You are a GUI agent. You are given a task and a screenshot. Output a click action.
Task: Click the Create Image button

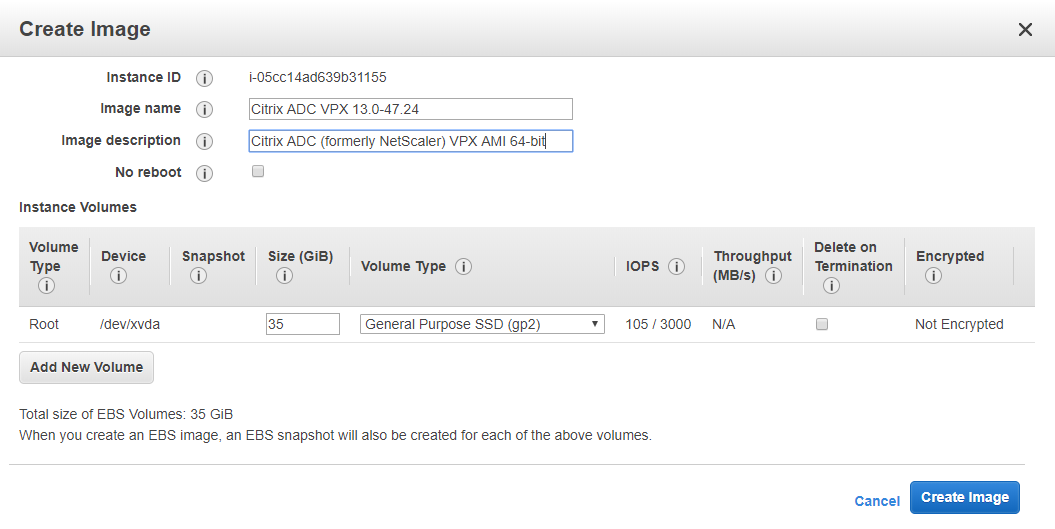965,498
